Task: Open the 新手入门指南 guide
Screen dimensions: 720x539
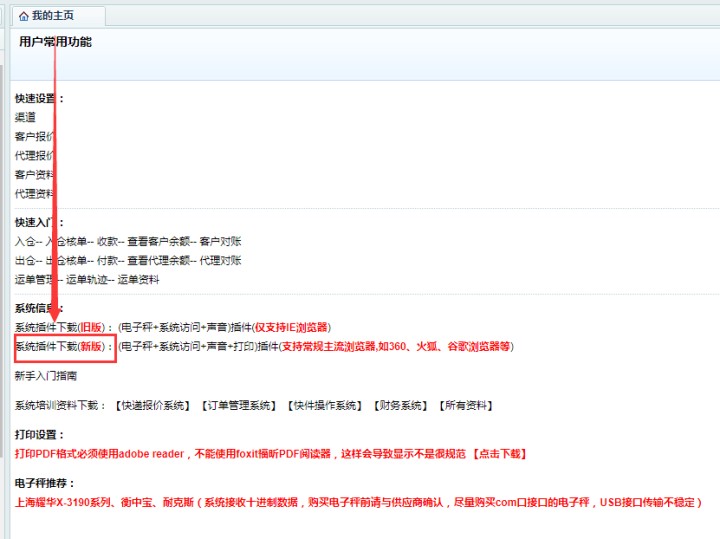Action: point(46,376)
